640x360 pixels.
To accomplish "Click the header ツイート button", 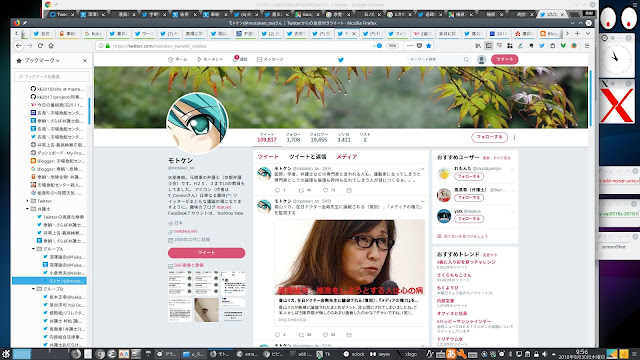I will pyautogui.click(x=504, y=60).
